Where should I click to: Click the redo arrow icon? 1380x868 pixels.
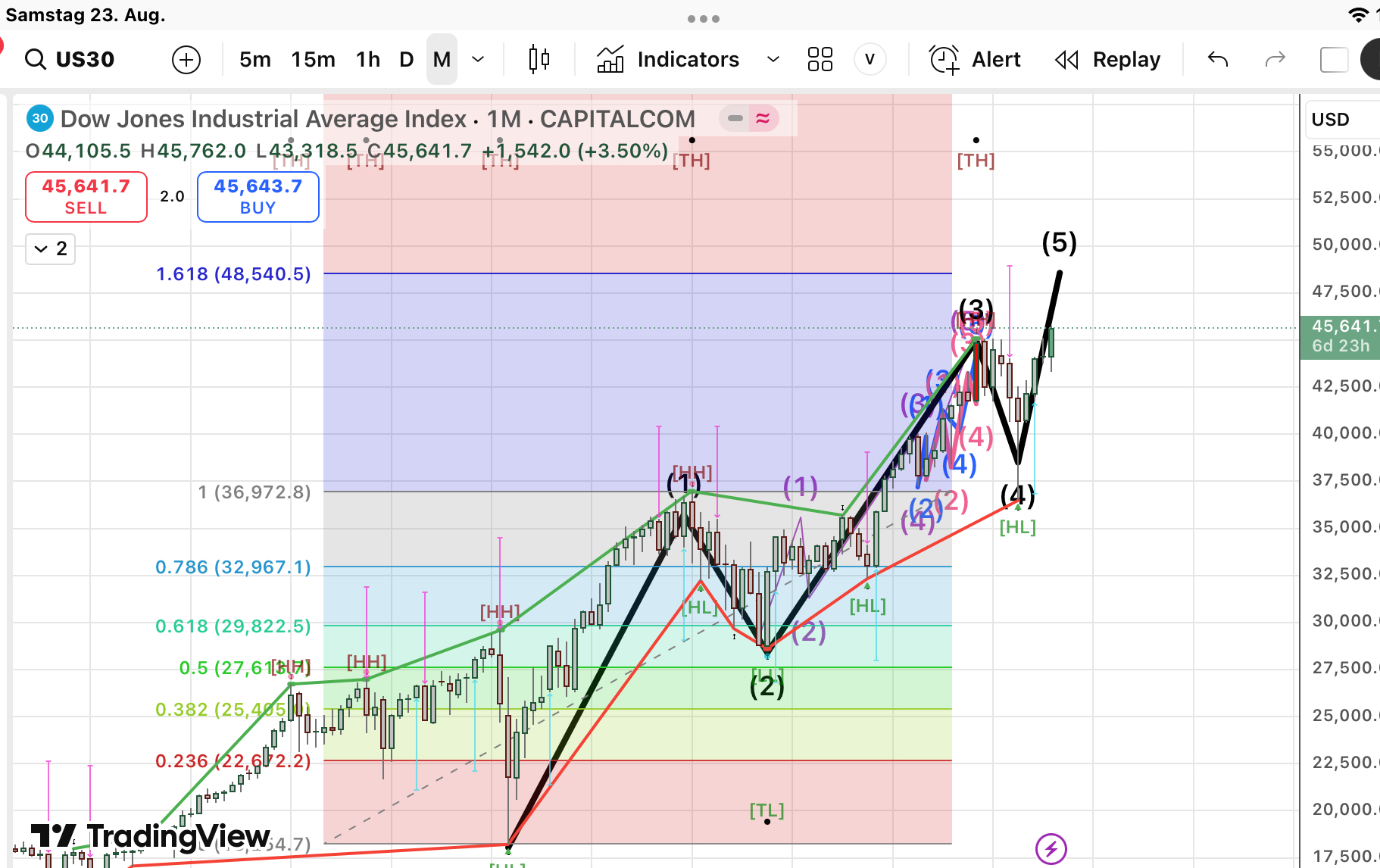click(1275, 59)
